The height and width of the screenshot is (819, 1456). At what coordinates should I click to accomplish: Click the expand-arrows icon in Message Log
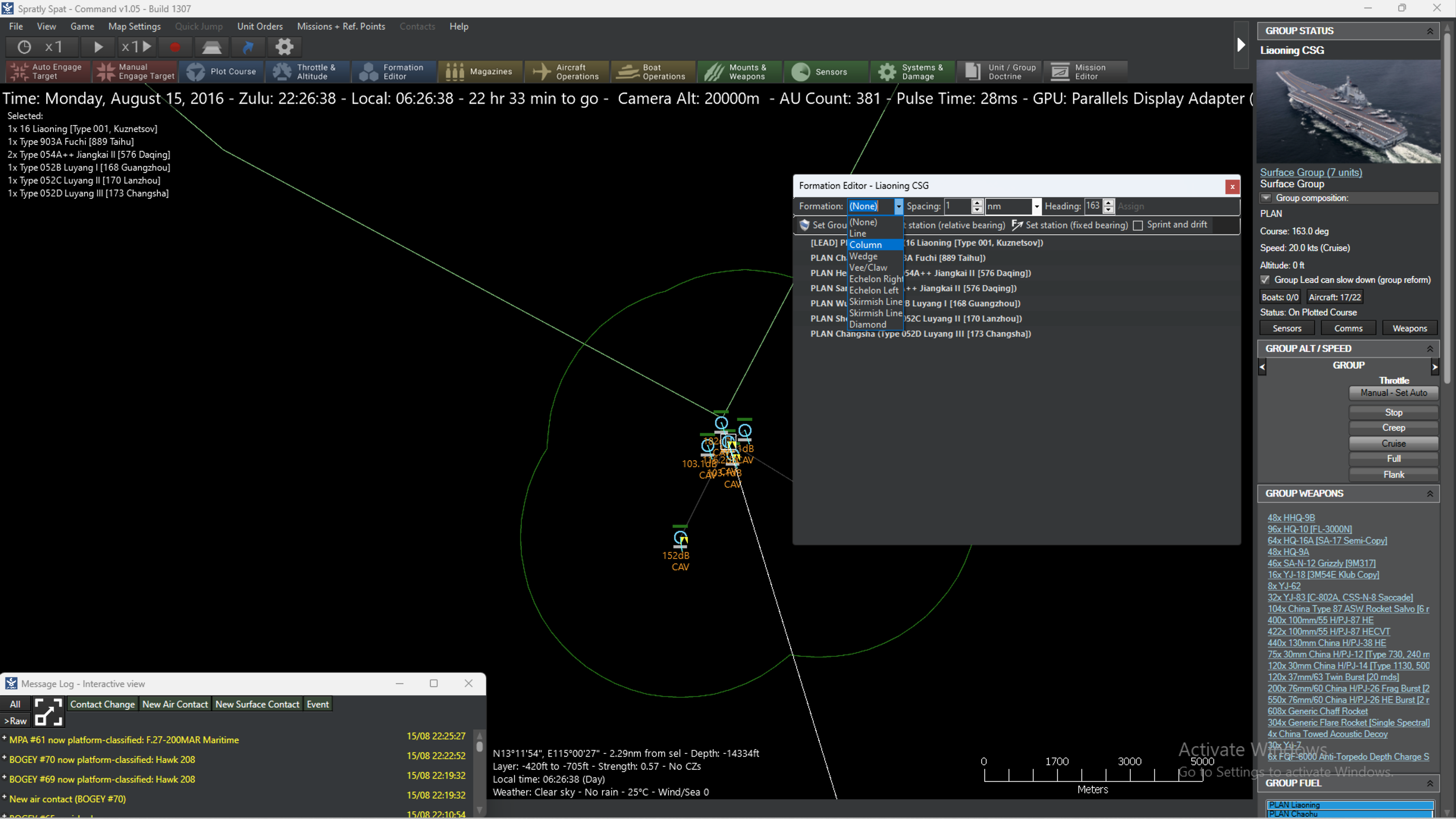[x=48, y=712]
